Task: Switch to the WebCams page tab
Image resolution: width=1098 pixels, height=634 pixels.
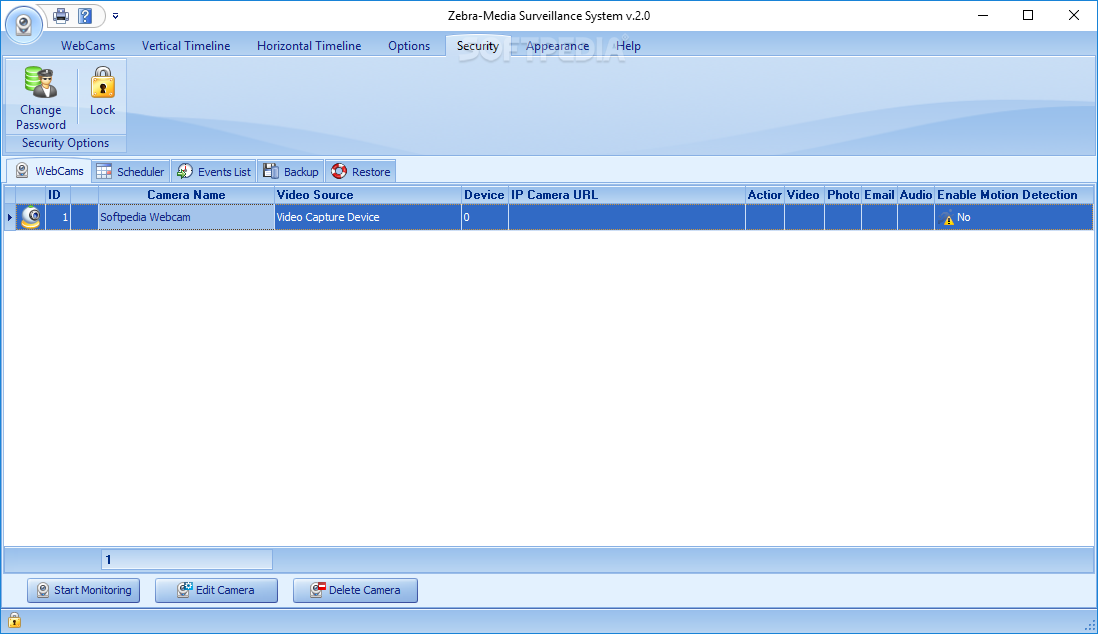Action: pos(49,171)
